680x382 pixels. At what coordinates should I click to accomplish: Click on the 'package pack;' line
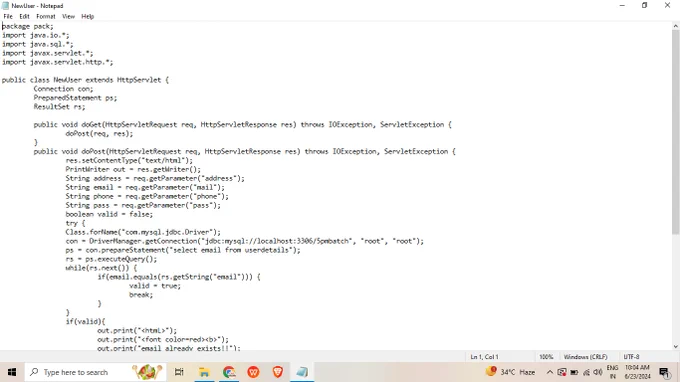click(x=28, y=26)
